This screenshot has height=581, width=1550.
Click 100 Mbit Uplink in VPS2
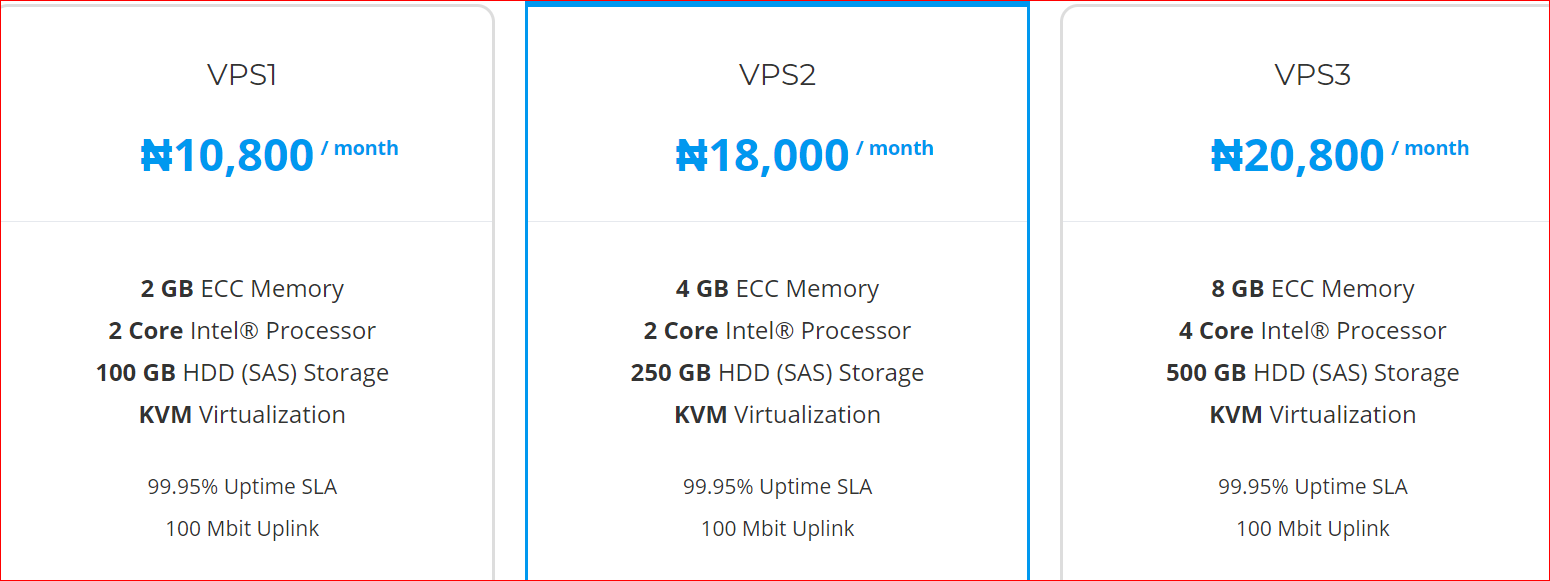click(x=777, y=529)
